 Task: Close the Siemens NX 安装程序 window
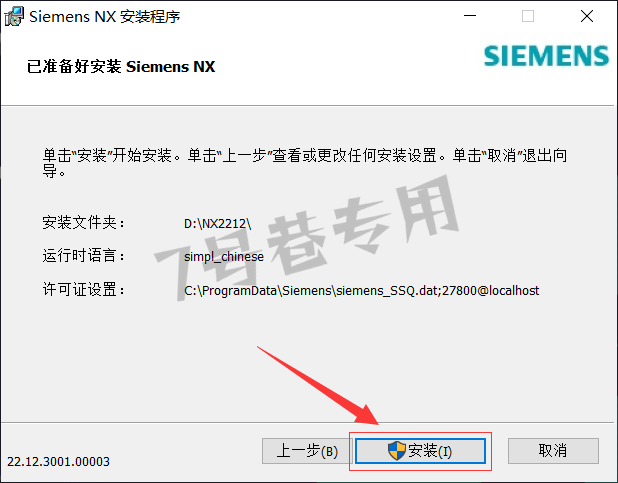tap(587, 16)
